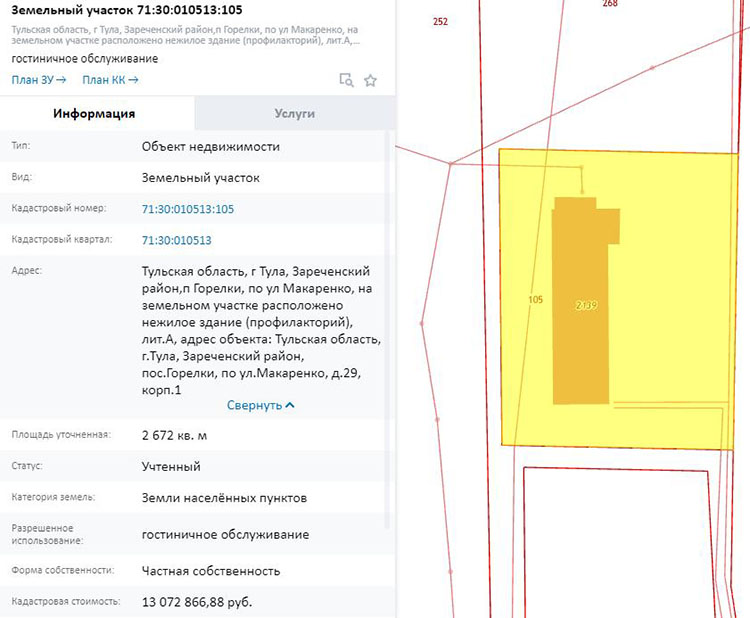The image size is (750, 618).
Task: Click the cadastral value 13 072 866,88 руб.
Action: tap(197, 602)
